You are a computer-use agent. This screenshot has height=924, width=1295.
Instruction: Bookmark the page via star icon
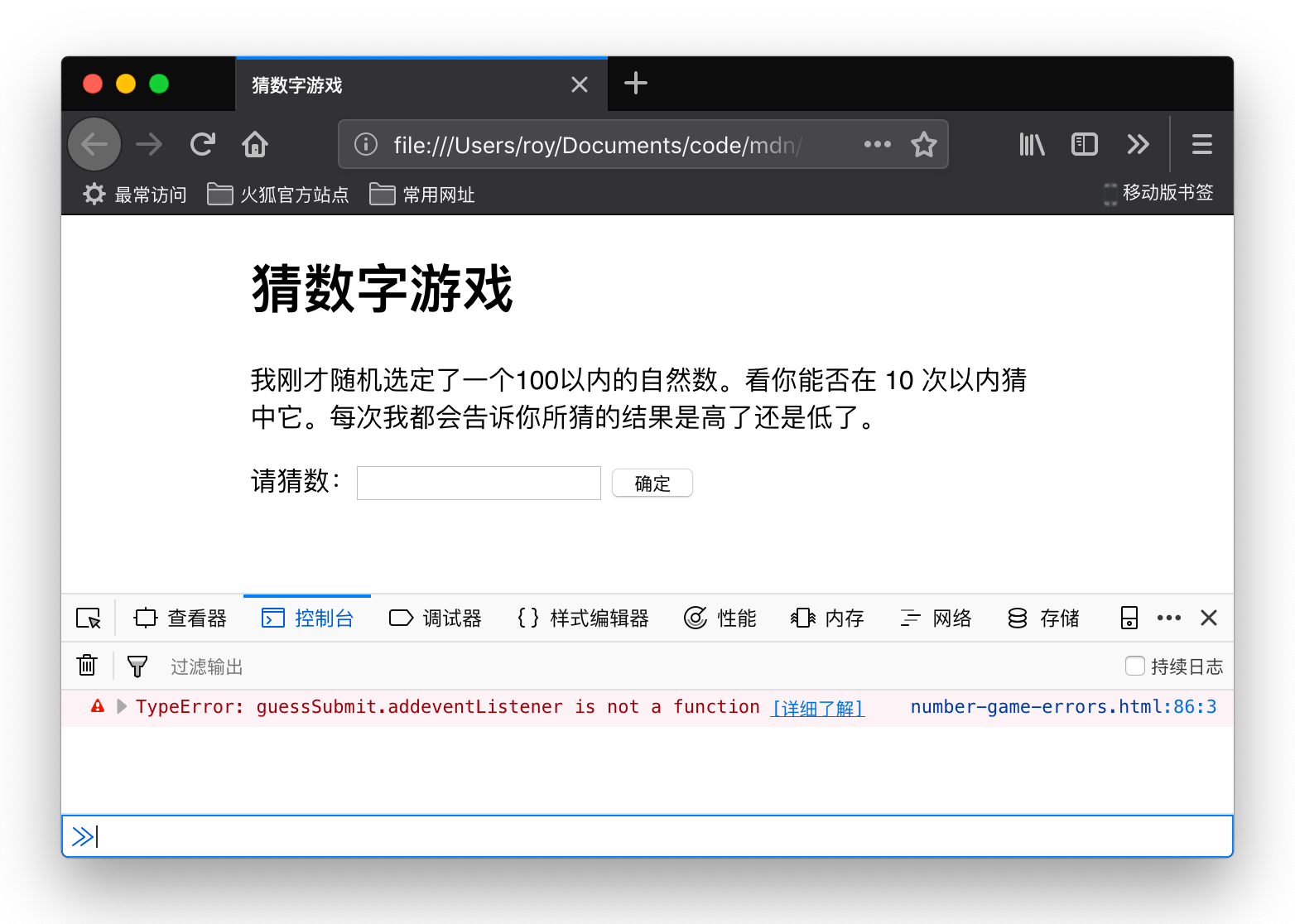pos(923,144)
